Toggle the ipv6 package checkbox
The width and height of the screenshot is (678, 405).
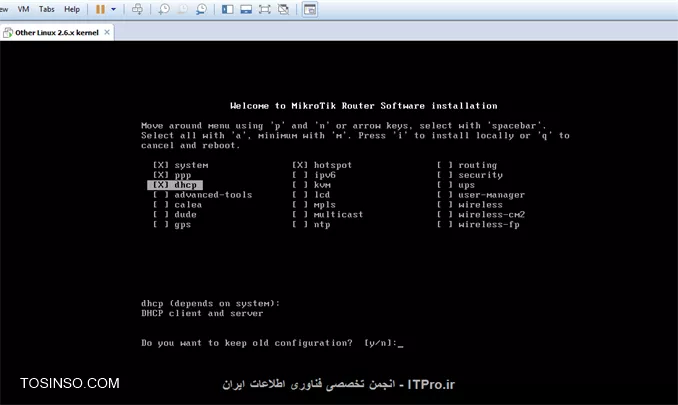coord(300,175)
